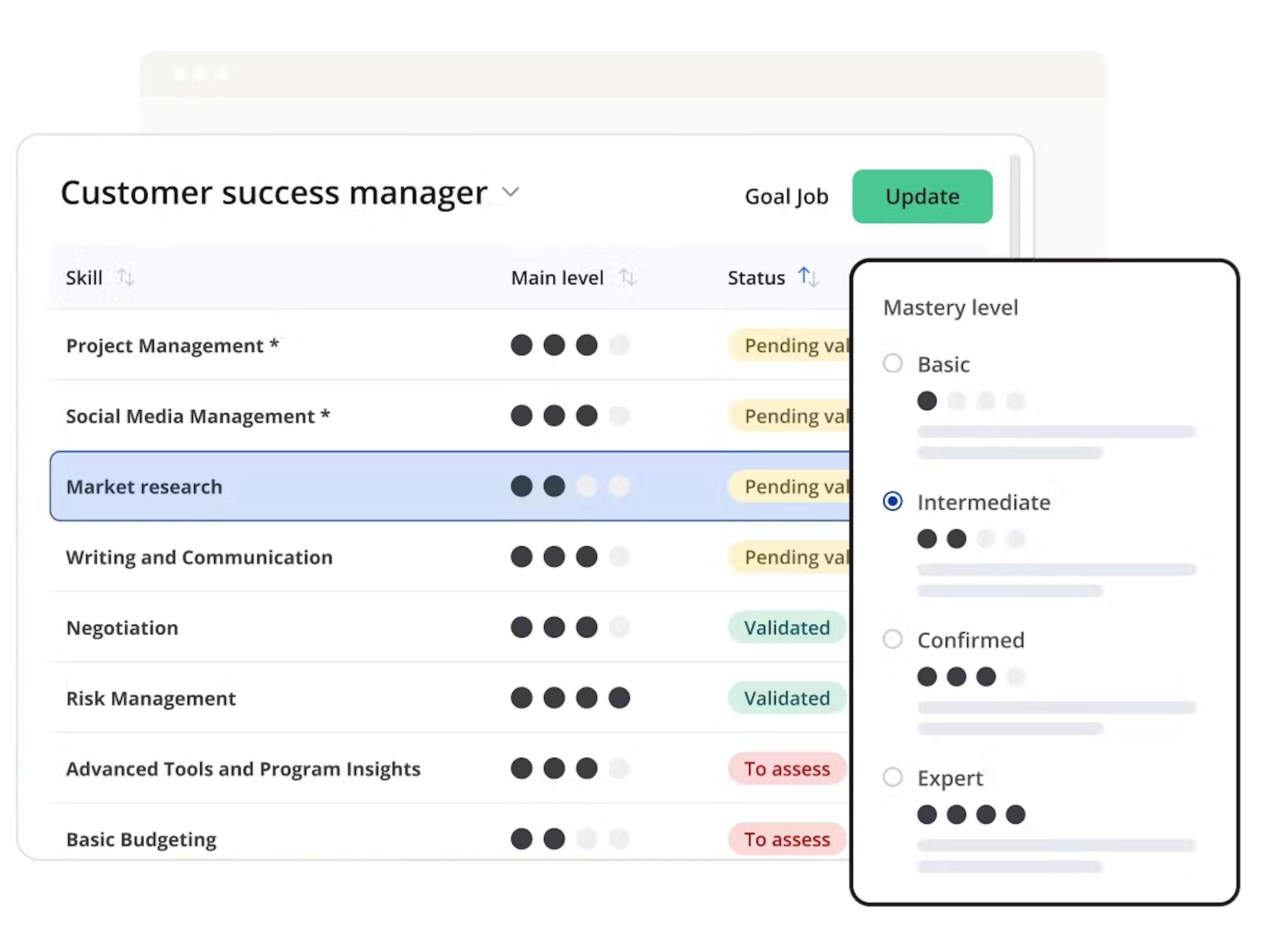Sort the table by Main level
1269x952 pixels.
[x=627, y=278]
